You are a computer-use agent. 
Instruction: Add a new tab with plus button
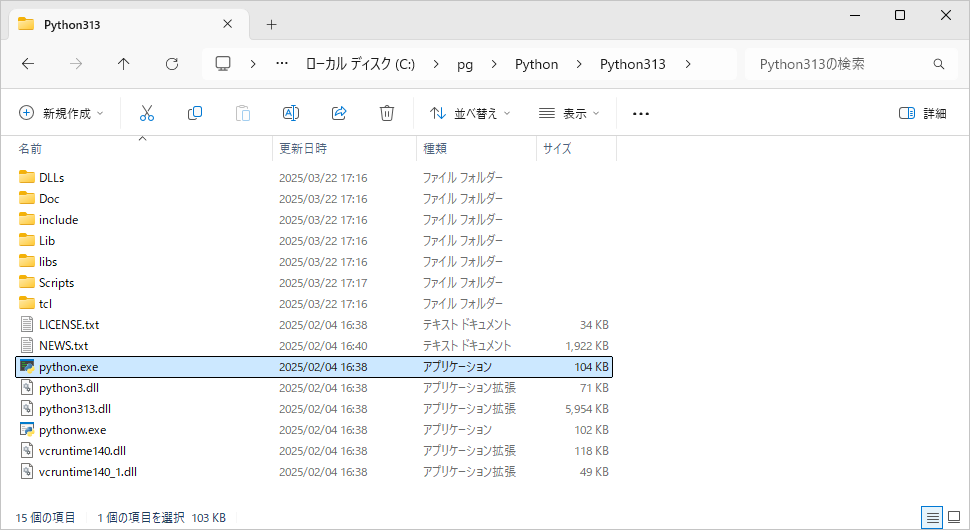point(271,25)
